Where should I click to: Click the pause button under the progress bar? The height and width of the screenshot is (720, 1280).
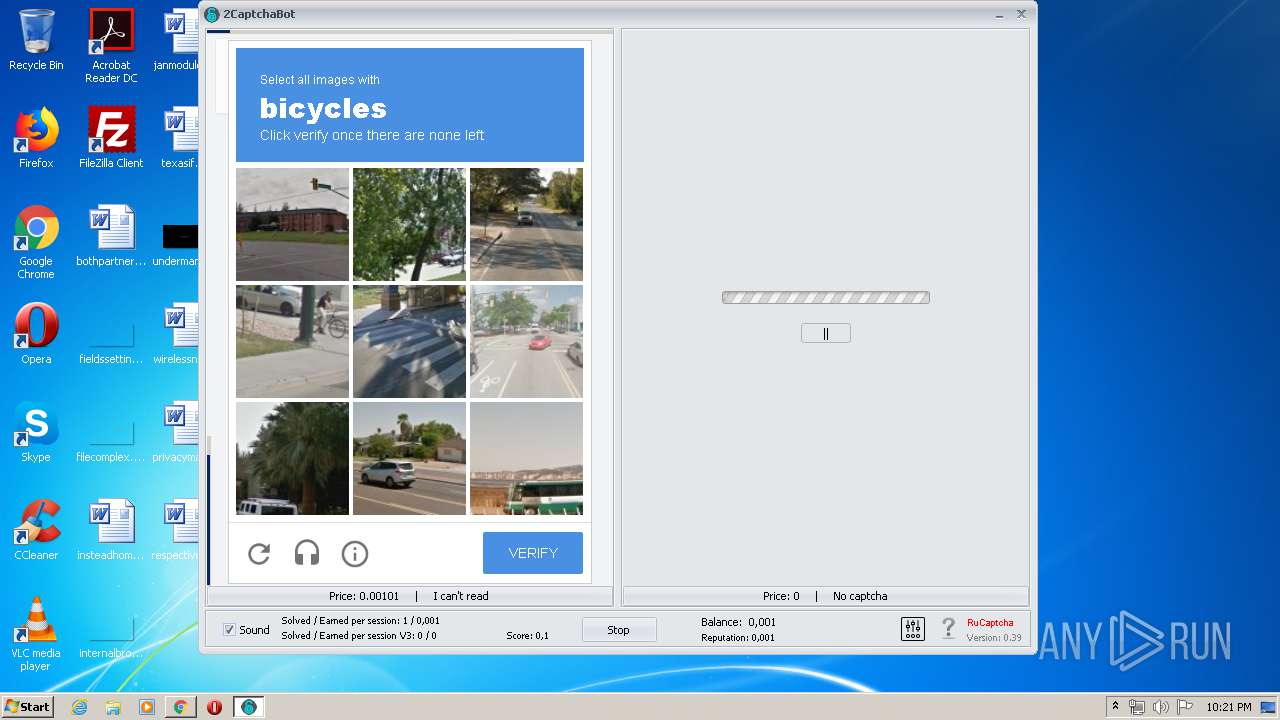[826, 334]
